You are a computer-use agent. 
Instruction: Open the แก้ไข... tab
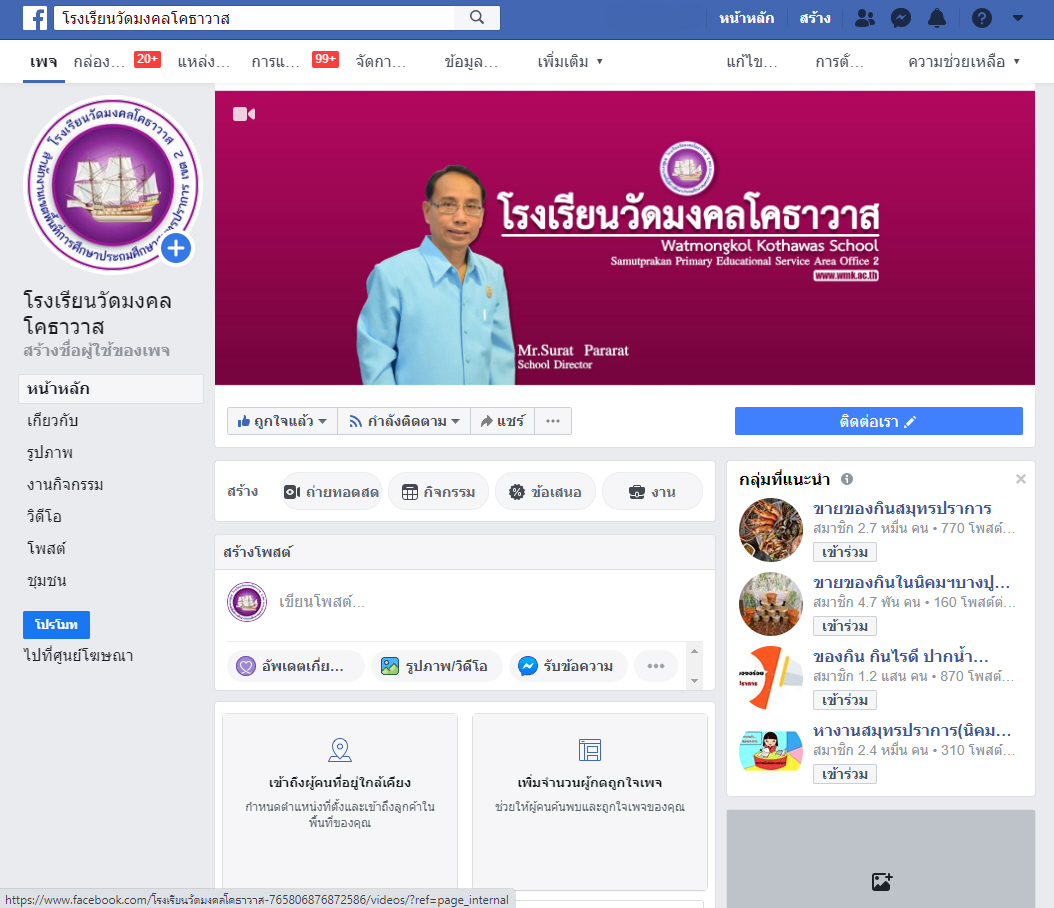752,62
